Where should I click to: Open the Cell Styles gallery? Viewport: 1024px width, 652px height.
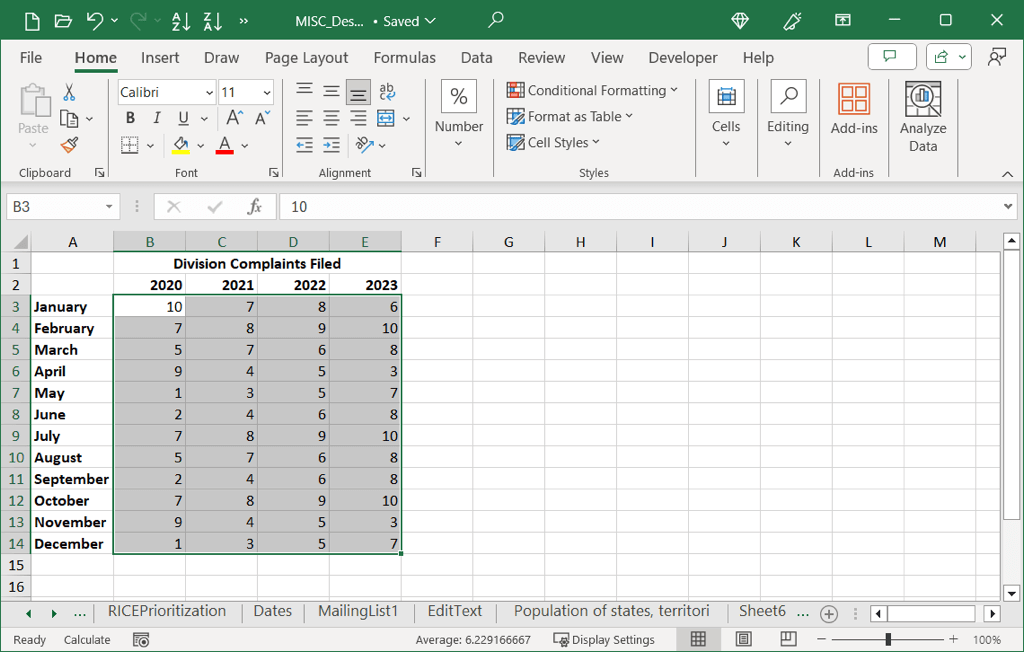557,142
